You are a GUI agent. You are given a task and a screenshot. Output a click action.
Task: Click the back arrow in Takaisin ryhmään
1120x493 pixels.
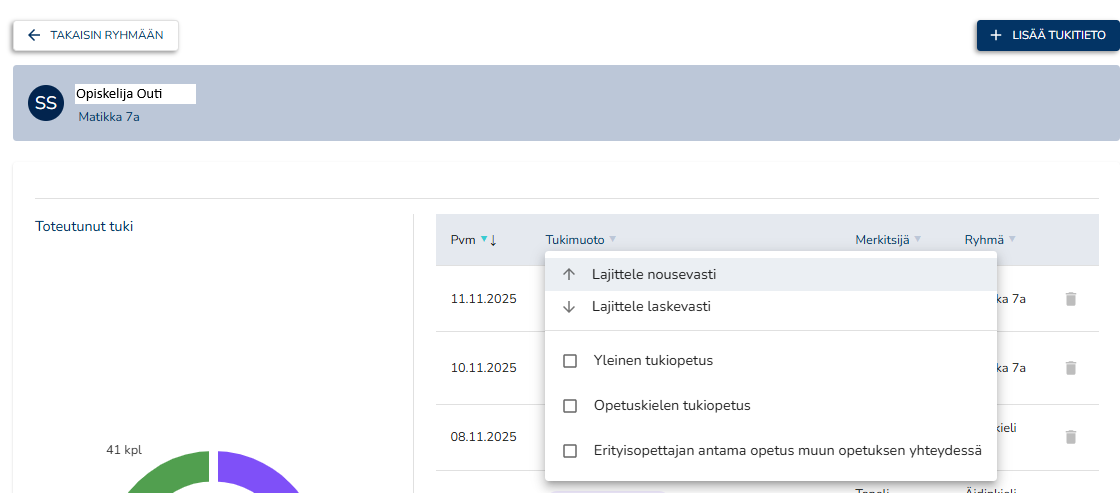pyautogui.click(x=34, y=35)
